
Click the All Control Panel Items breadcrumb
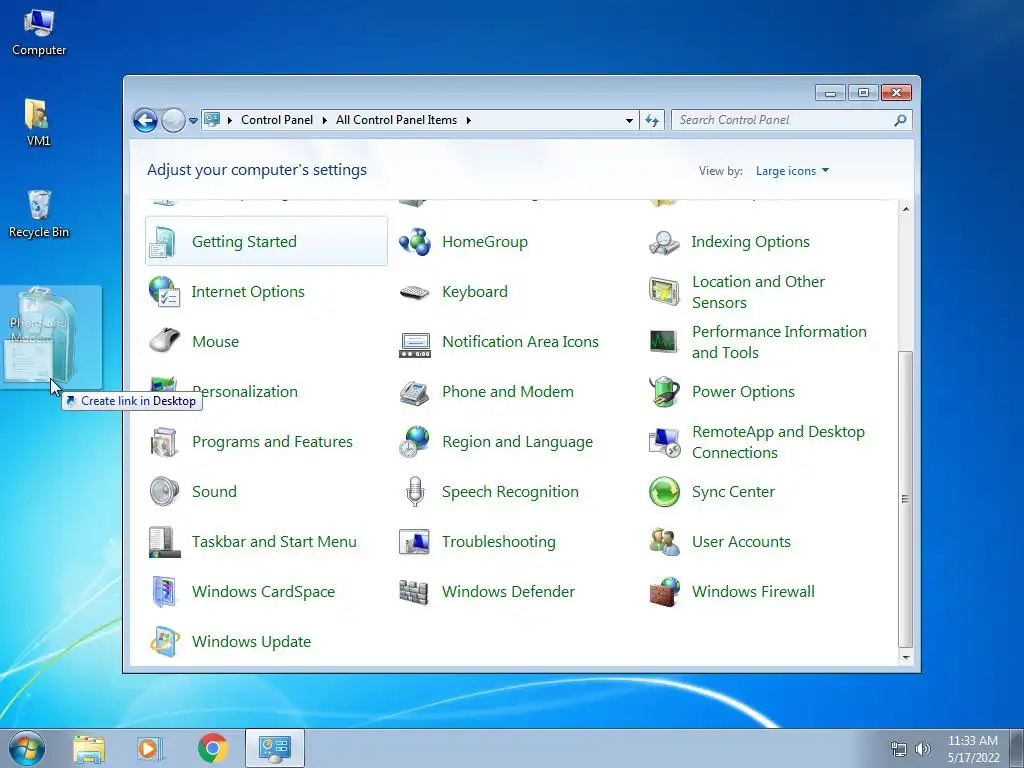[x=396, y=120]
